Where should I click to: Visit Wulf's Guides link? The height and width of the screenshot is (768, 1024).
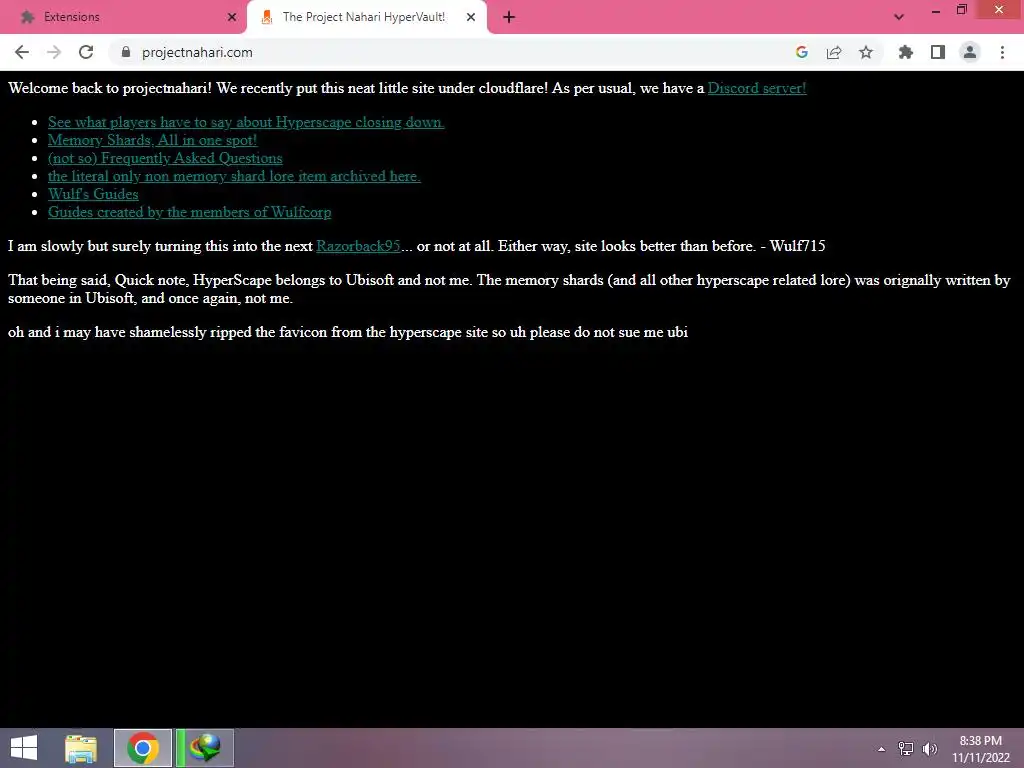[93, 194]
